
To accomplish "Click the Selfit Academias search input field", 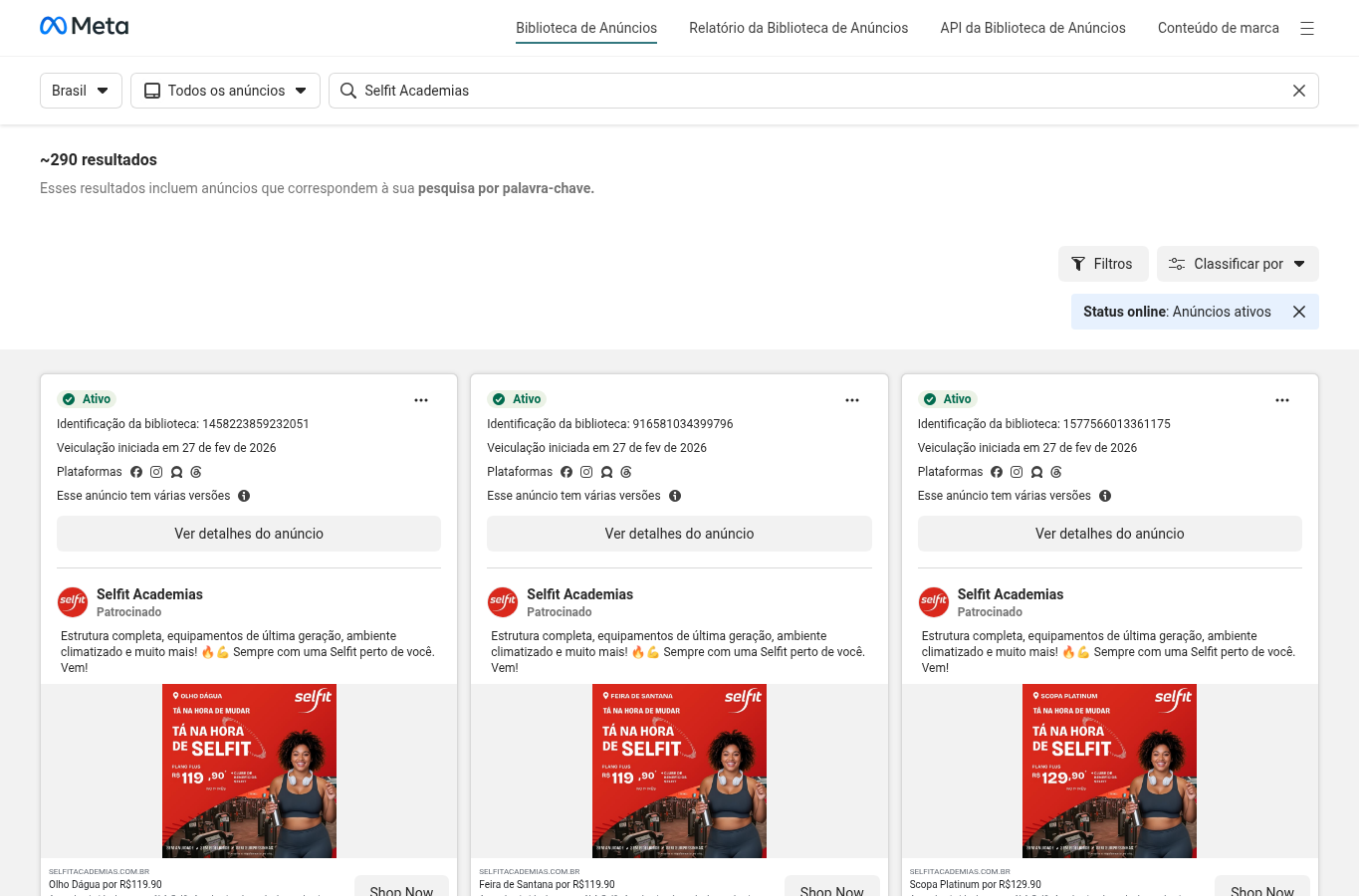I will click(823, 91).
